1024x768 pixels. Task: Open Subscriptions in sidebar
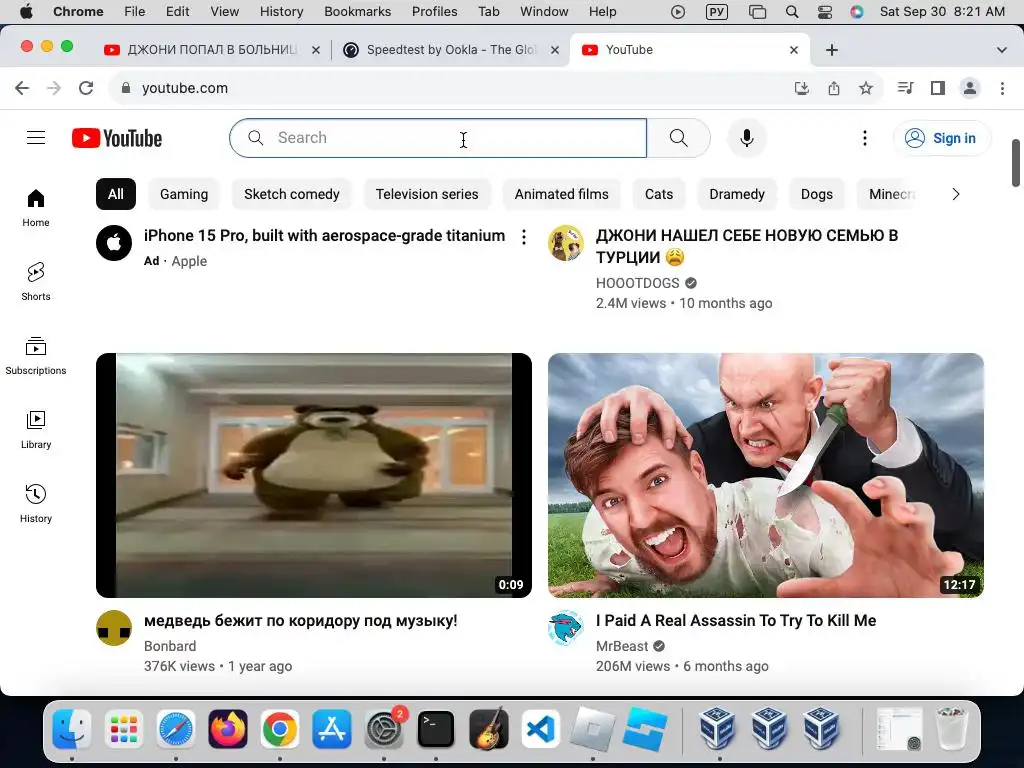(36, 356)
